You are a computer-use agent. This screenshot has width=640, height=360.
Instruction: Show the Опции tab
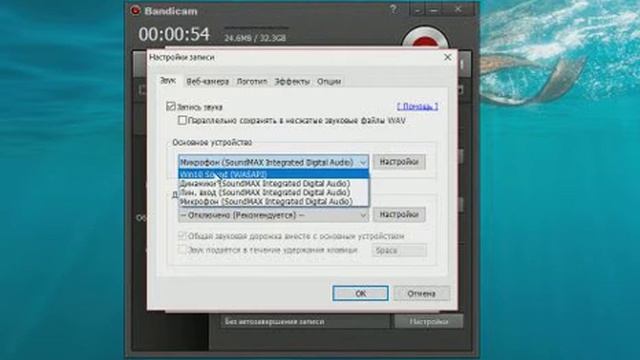coord(329,81)
